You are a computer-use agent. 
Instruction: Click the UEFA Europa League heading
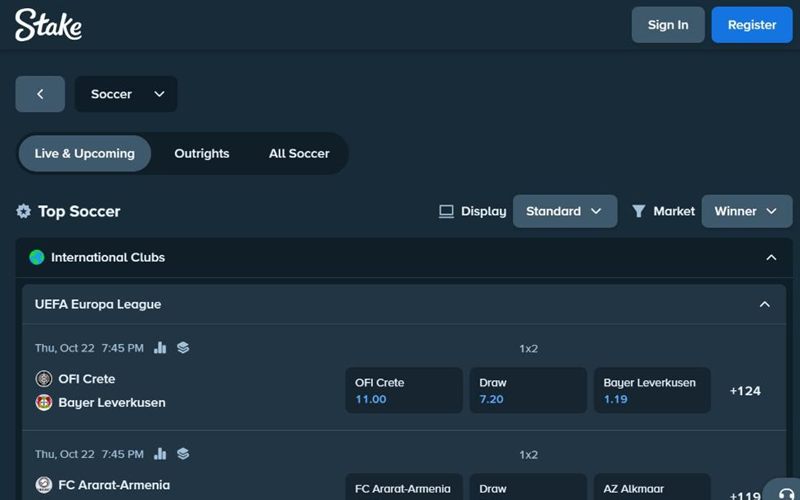98,304
